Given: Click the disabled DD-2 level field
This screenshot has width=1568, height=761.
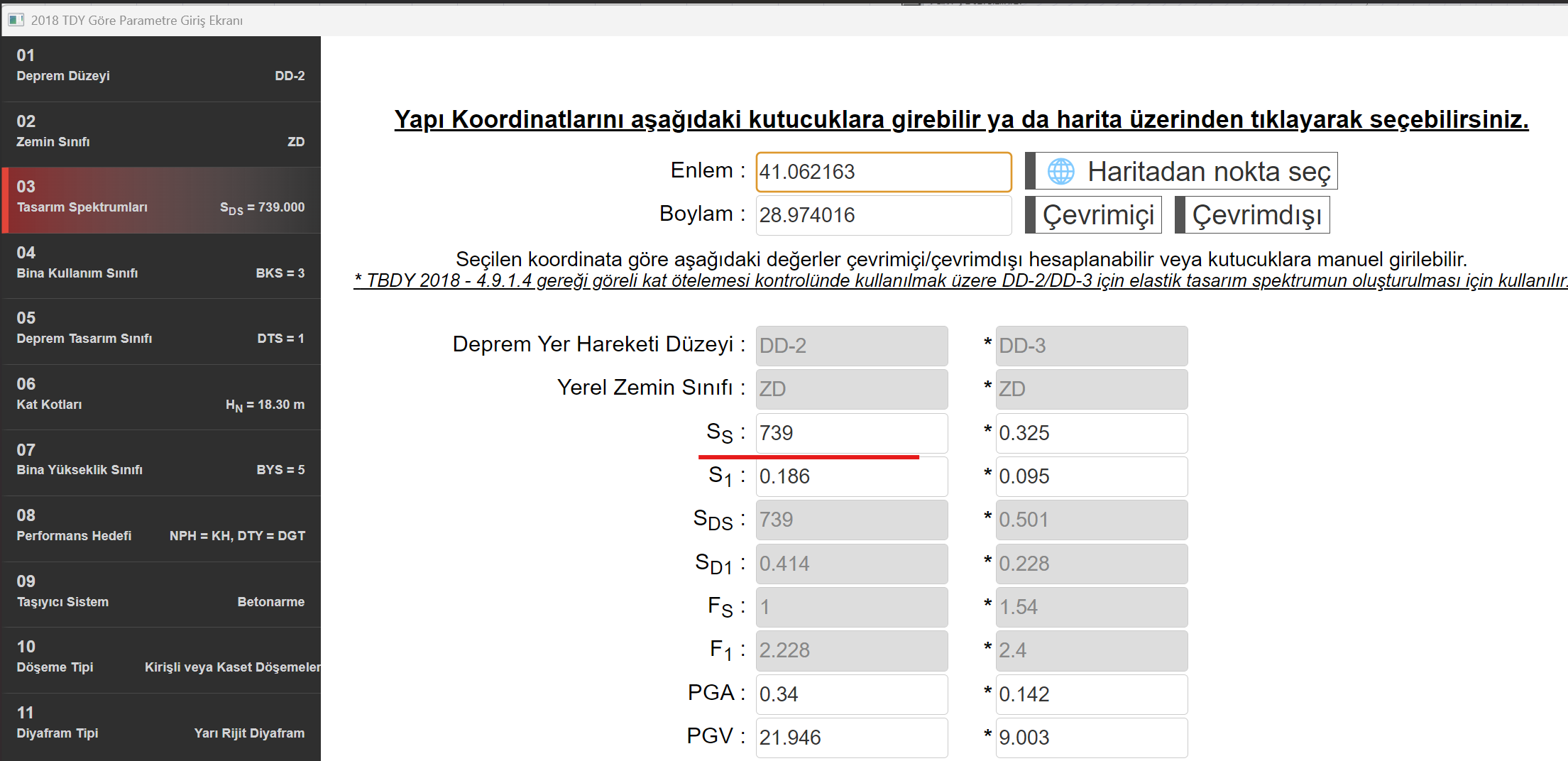Looking at the screenshot, I should point(852,346).
